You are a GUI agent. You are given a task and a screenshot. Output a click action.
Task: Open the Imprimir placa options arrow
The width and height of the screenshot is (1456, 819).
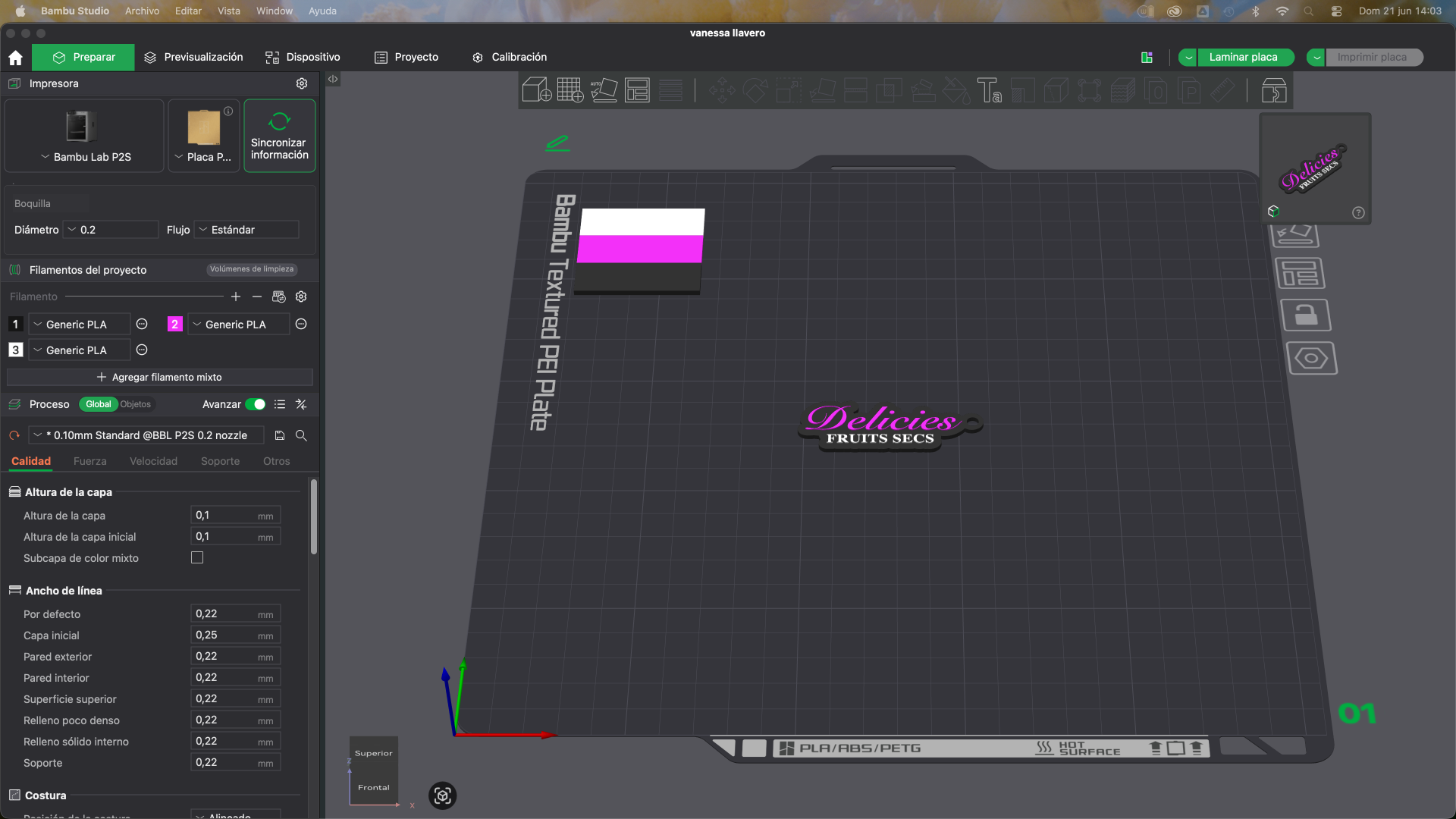1316,58
